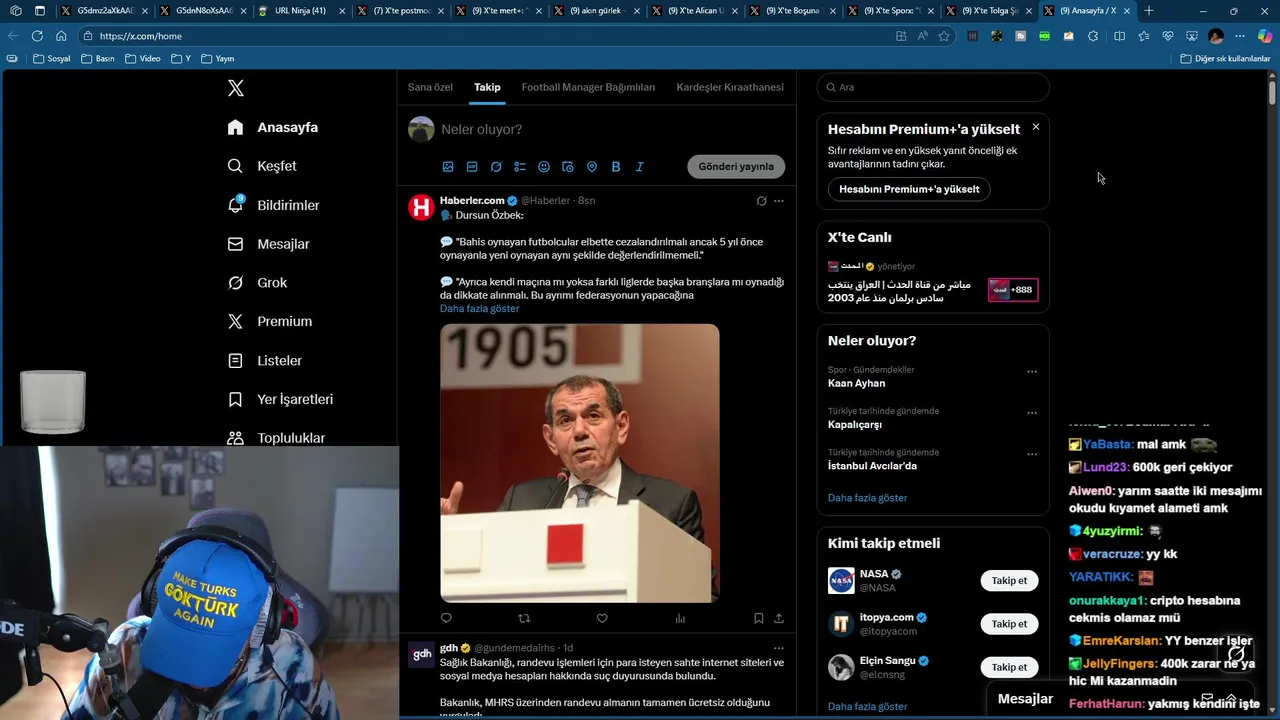Open more options for İstanbul Avcılar'da trend
Viewport: 1280px width, 720px height.
[1032, 454]
